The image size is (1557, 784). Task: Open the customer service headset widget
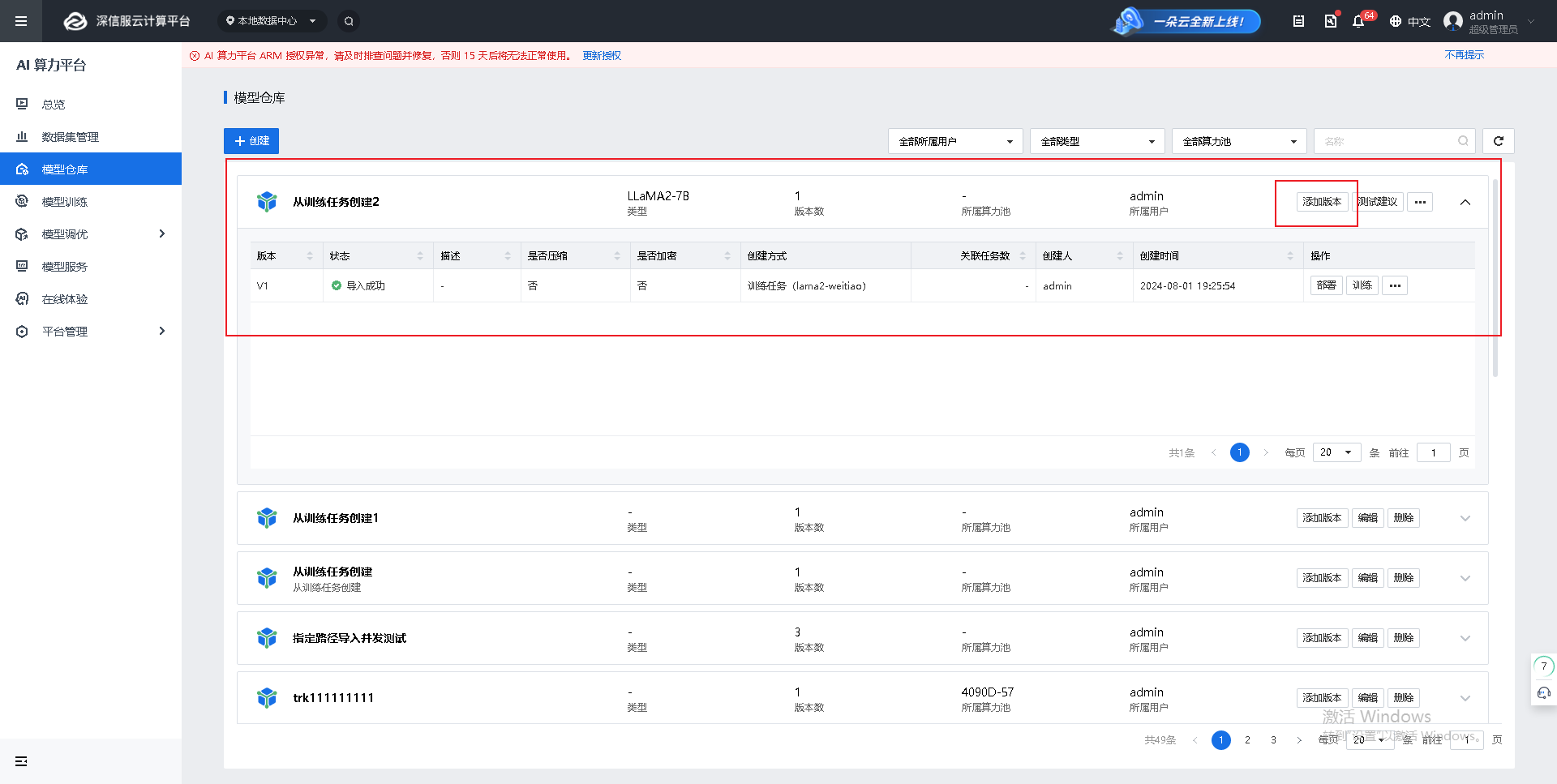tap(1544, 693)
